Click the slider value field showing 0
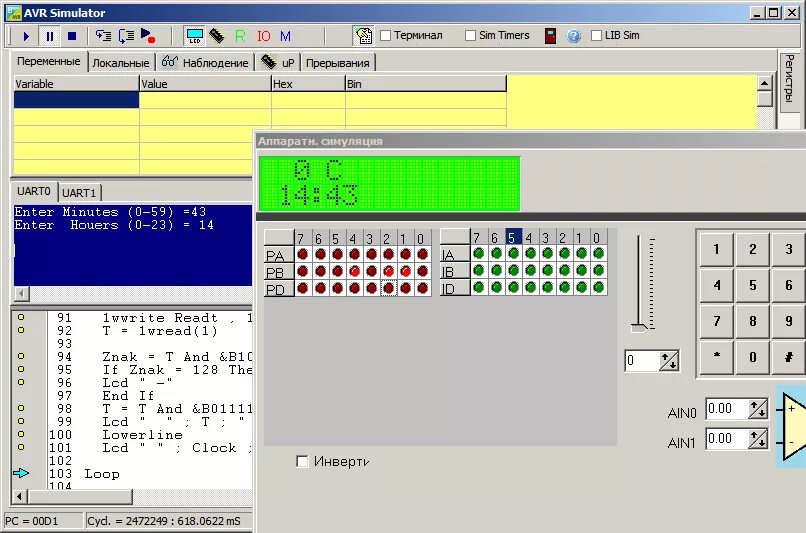The width and height of the screenshot is (806, 533). (x=643, y=361)
